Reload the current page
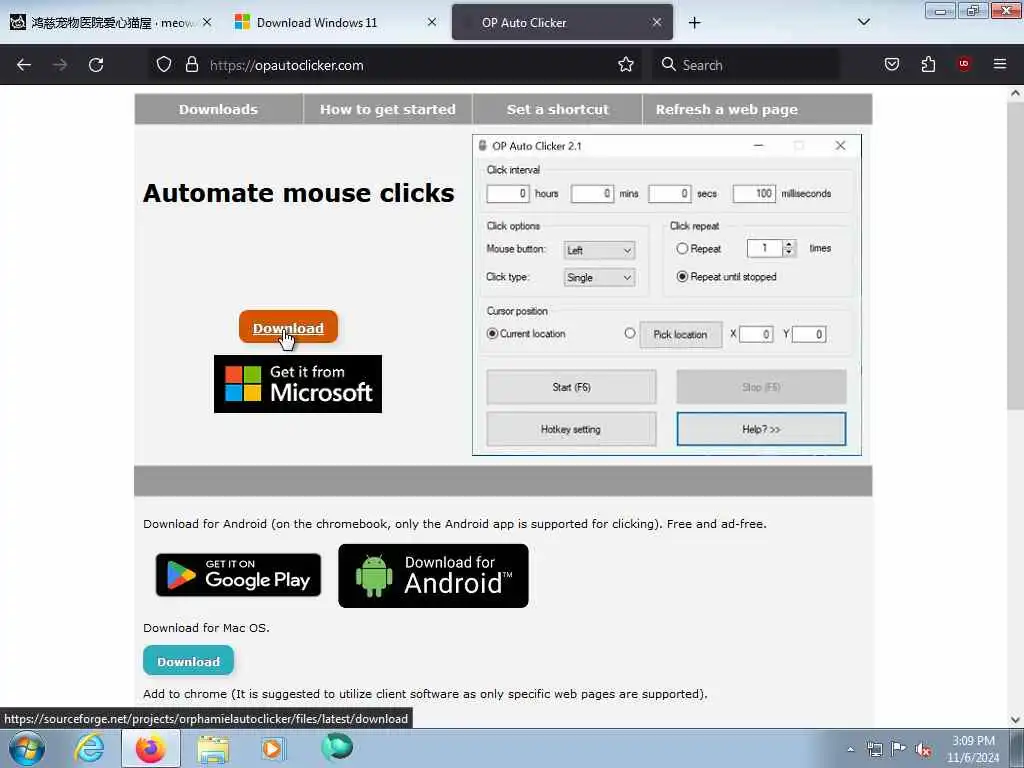 [96, 65]
